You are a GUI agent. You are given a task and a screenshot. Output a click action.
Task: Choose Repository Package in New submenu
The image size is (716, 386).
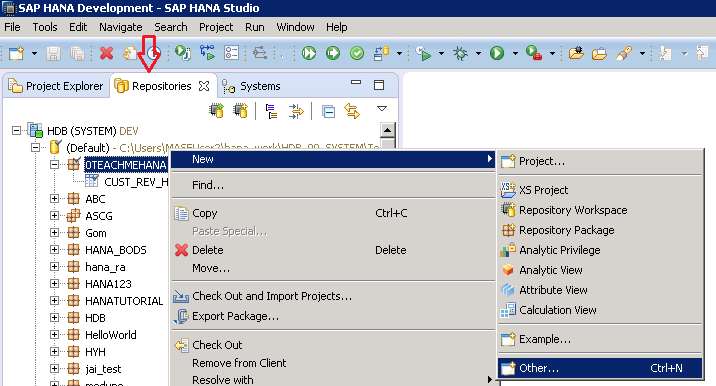600,230
